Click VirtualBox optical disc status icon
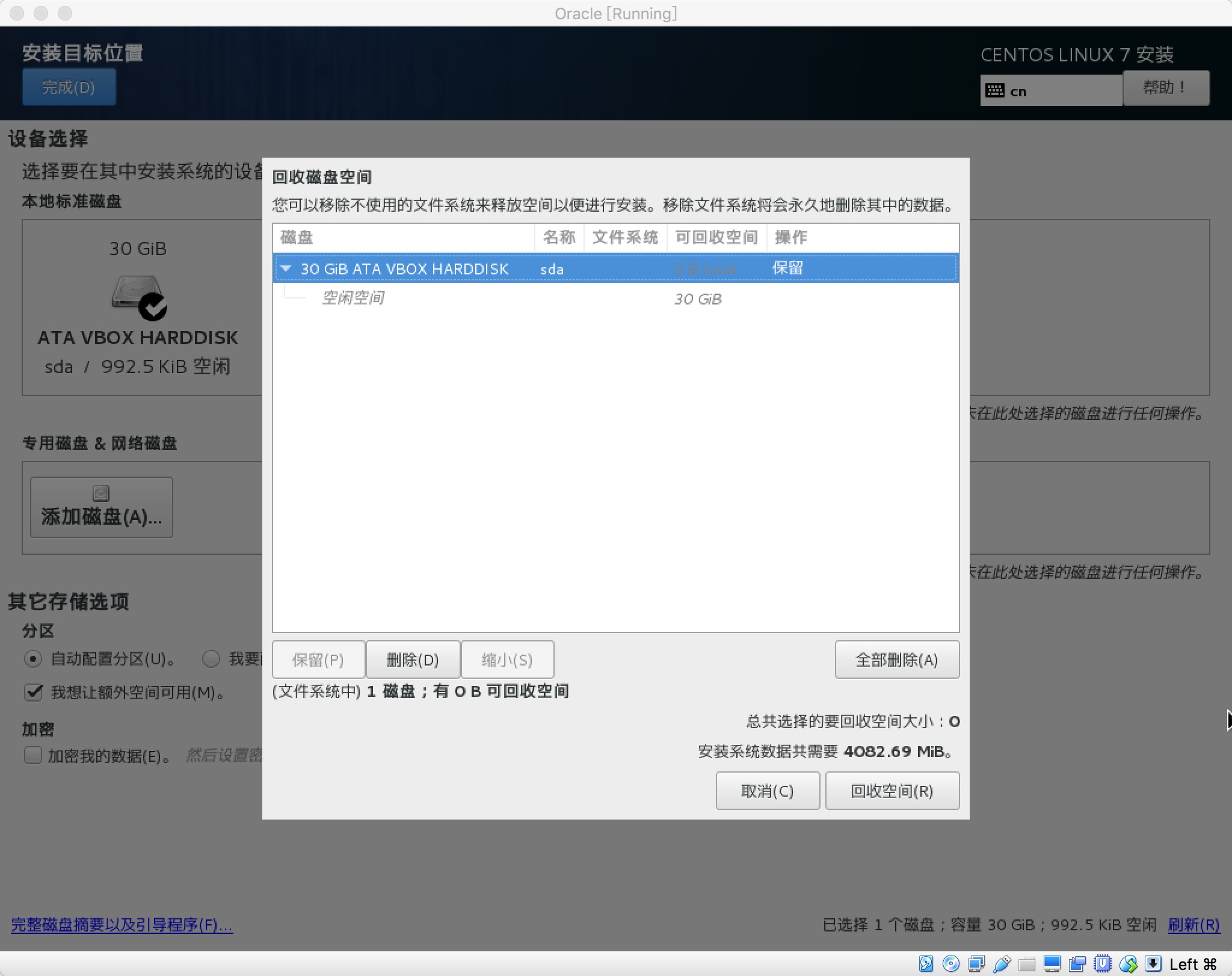The height and width of the screenshot is (976, 1232). tap(951, 963)
